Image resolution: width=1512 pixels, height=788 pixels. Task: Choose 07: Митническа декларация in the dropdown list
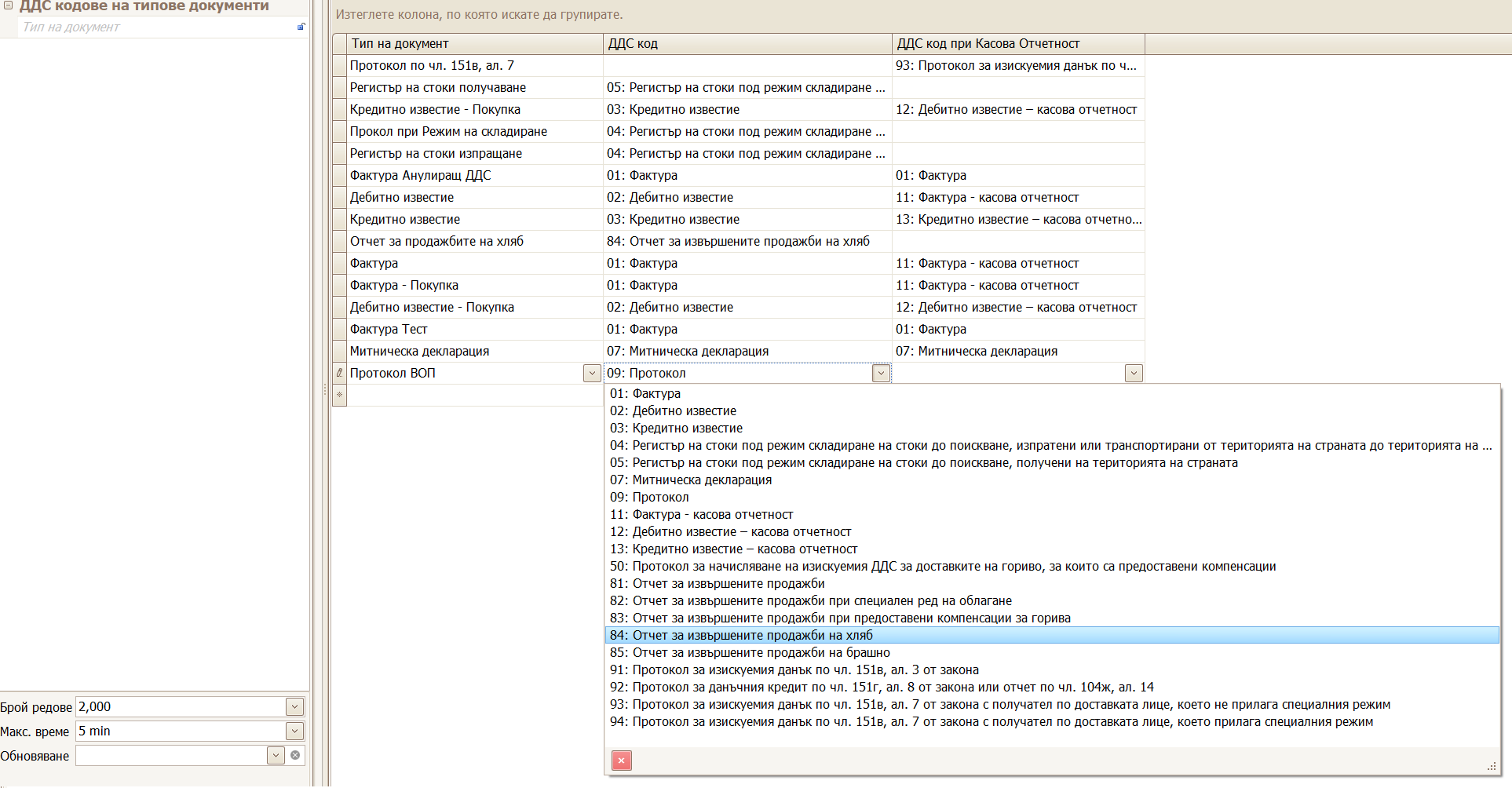pos(1052,480)
